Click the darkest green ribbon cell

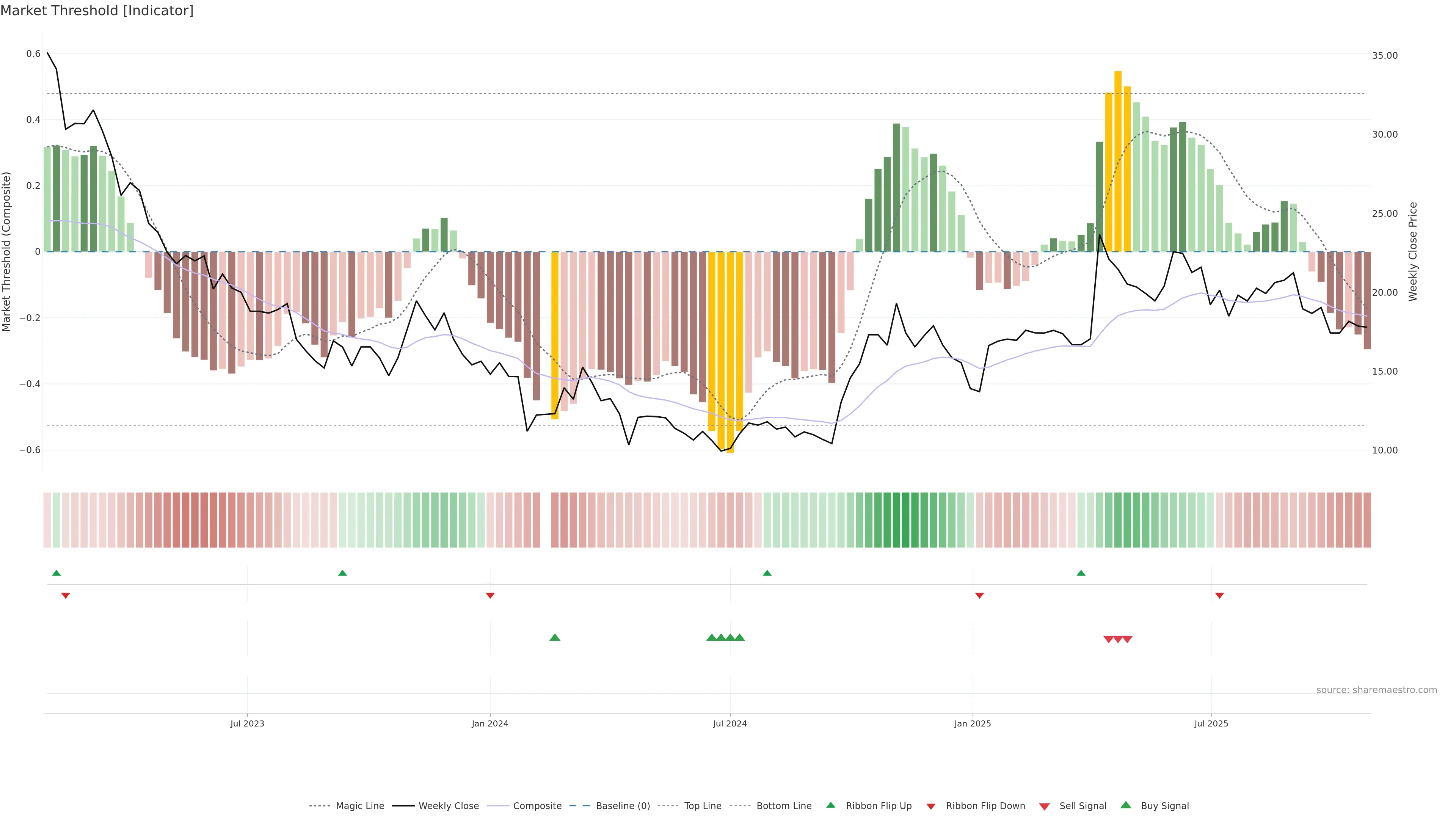(905, 520)
